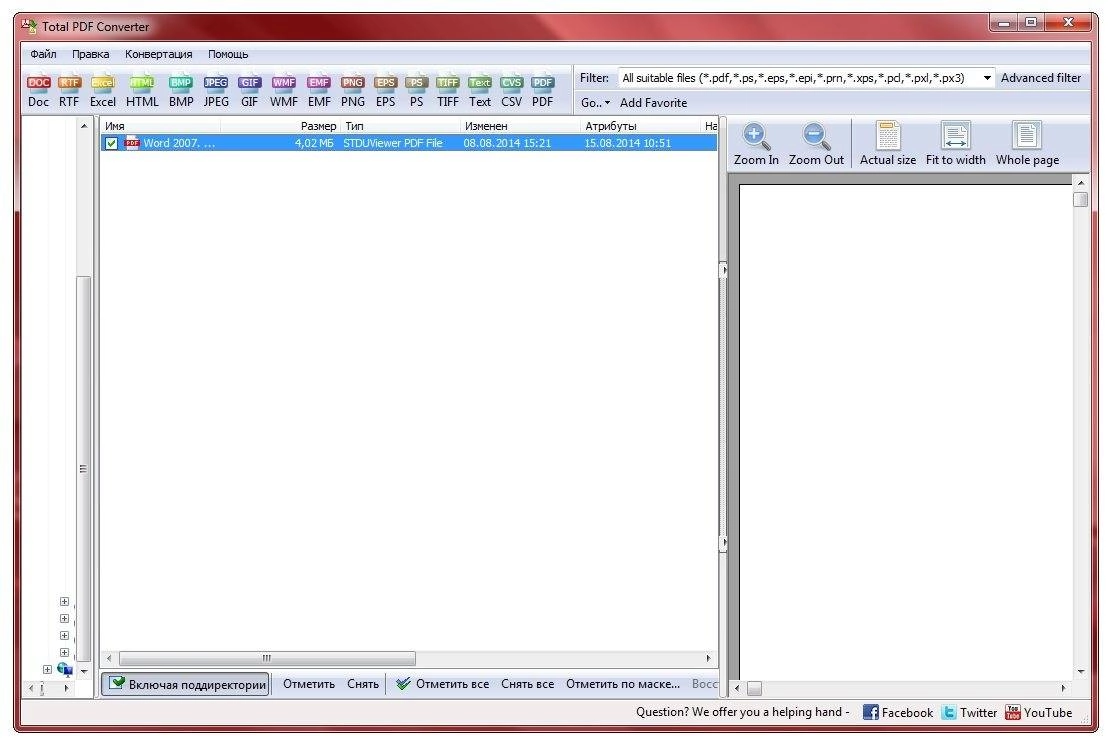Open the Правка menu

point(90,54)
